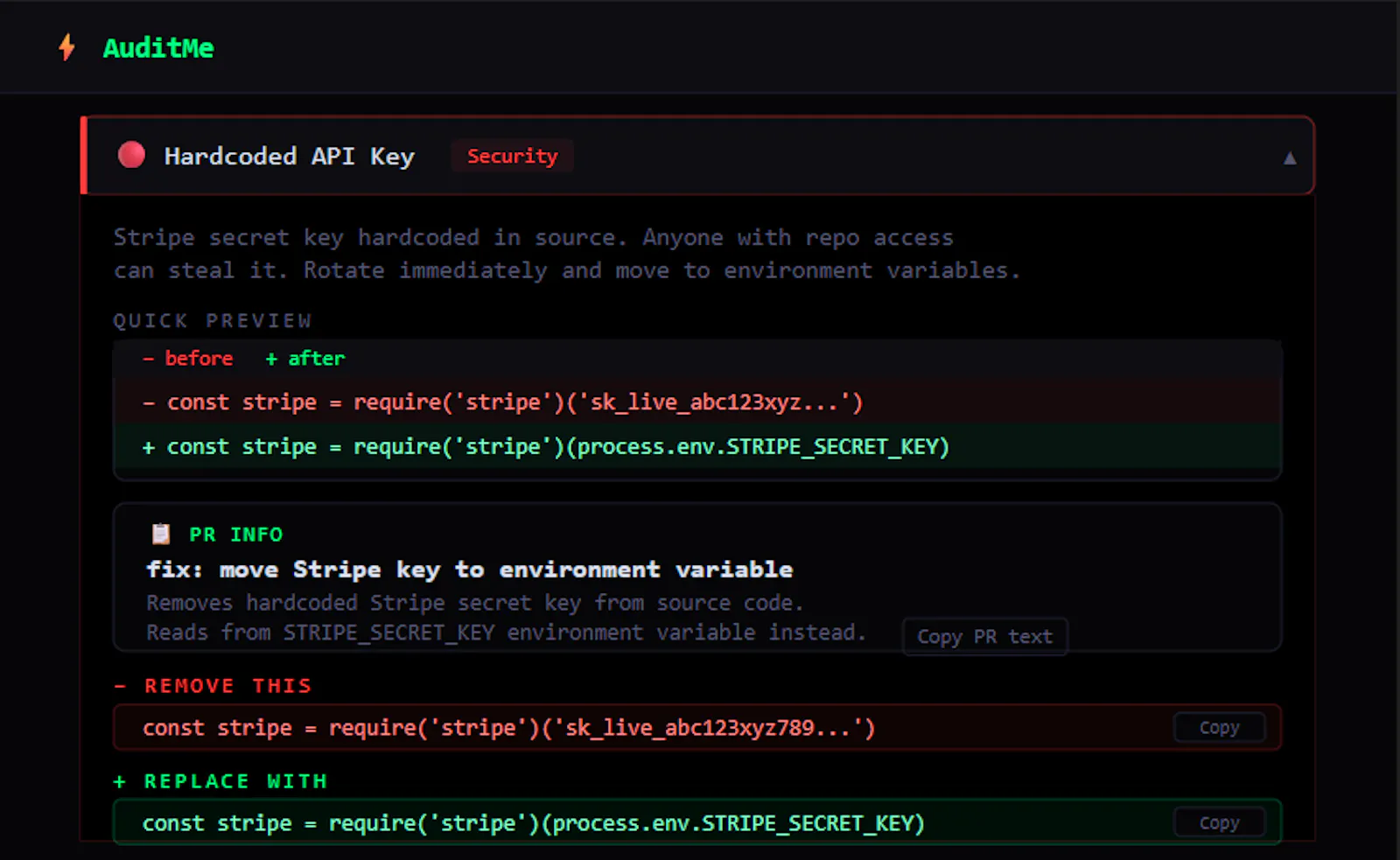The image size is (1400, 860).
Task: Collapse the Hardcoded API Key card arrow
Action: (1289, 158)
